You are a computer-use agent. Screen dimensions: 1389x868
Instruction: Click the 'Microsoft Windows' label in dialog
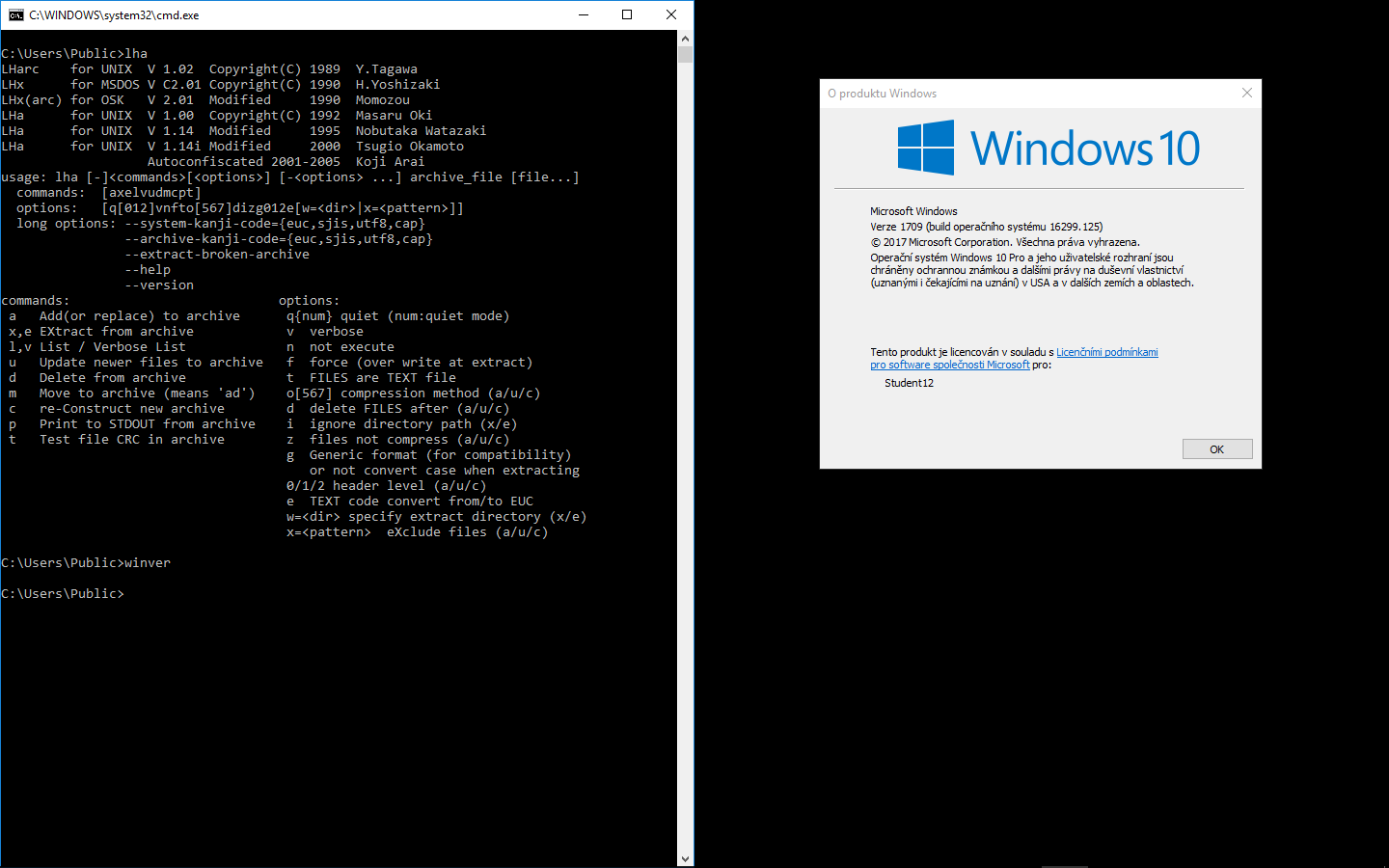click(913, 211)
